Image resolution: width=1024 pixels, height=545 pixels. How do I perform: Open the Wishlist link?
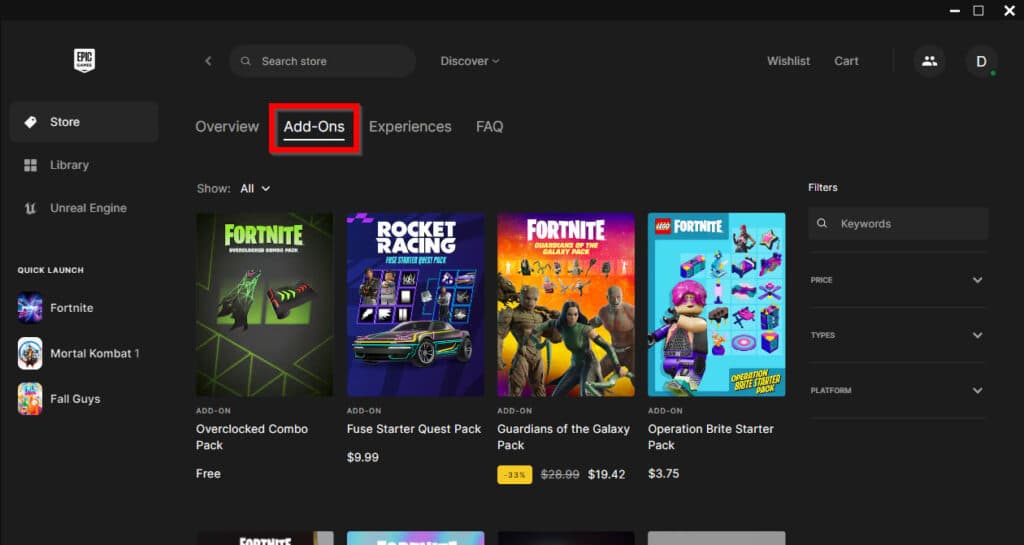tap(788, 61)
